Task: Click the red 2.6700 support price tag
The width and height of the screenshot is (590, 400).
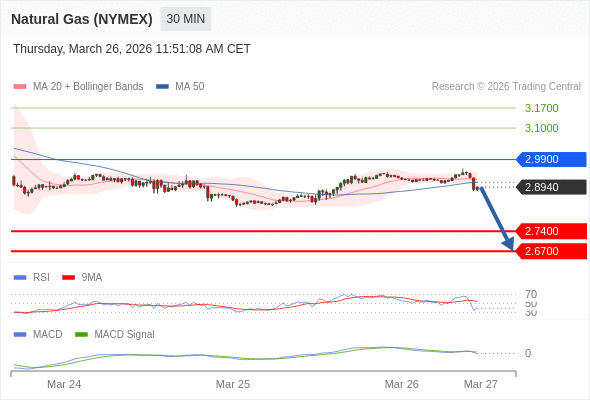Action: pyautogui.click(x=551, y=251)
